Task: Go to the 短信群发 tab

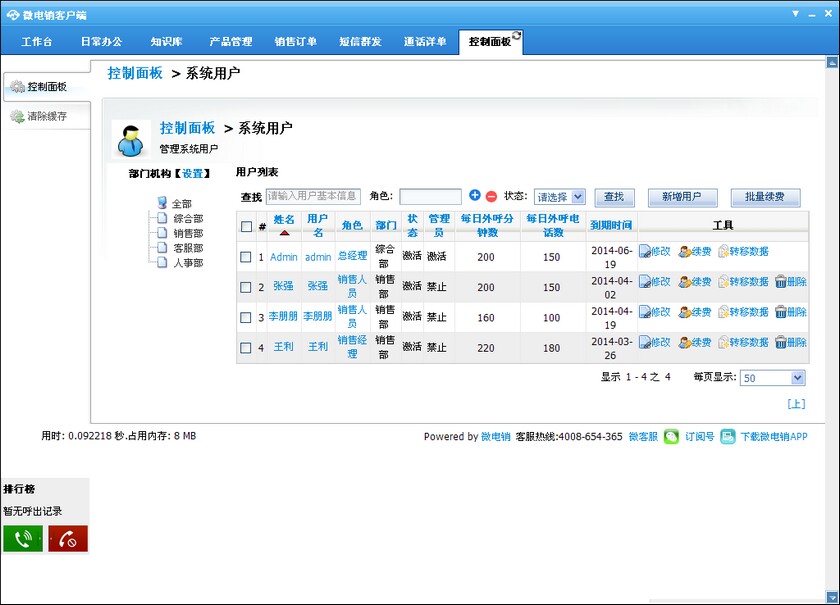Action: pos(361,42)
